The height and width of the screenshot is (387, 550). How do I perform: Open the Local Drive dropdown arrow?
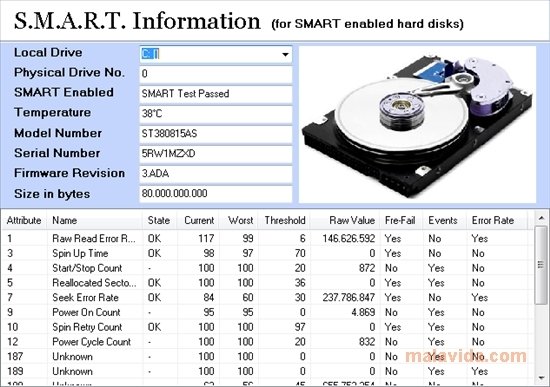(x=285, y=54)
